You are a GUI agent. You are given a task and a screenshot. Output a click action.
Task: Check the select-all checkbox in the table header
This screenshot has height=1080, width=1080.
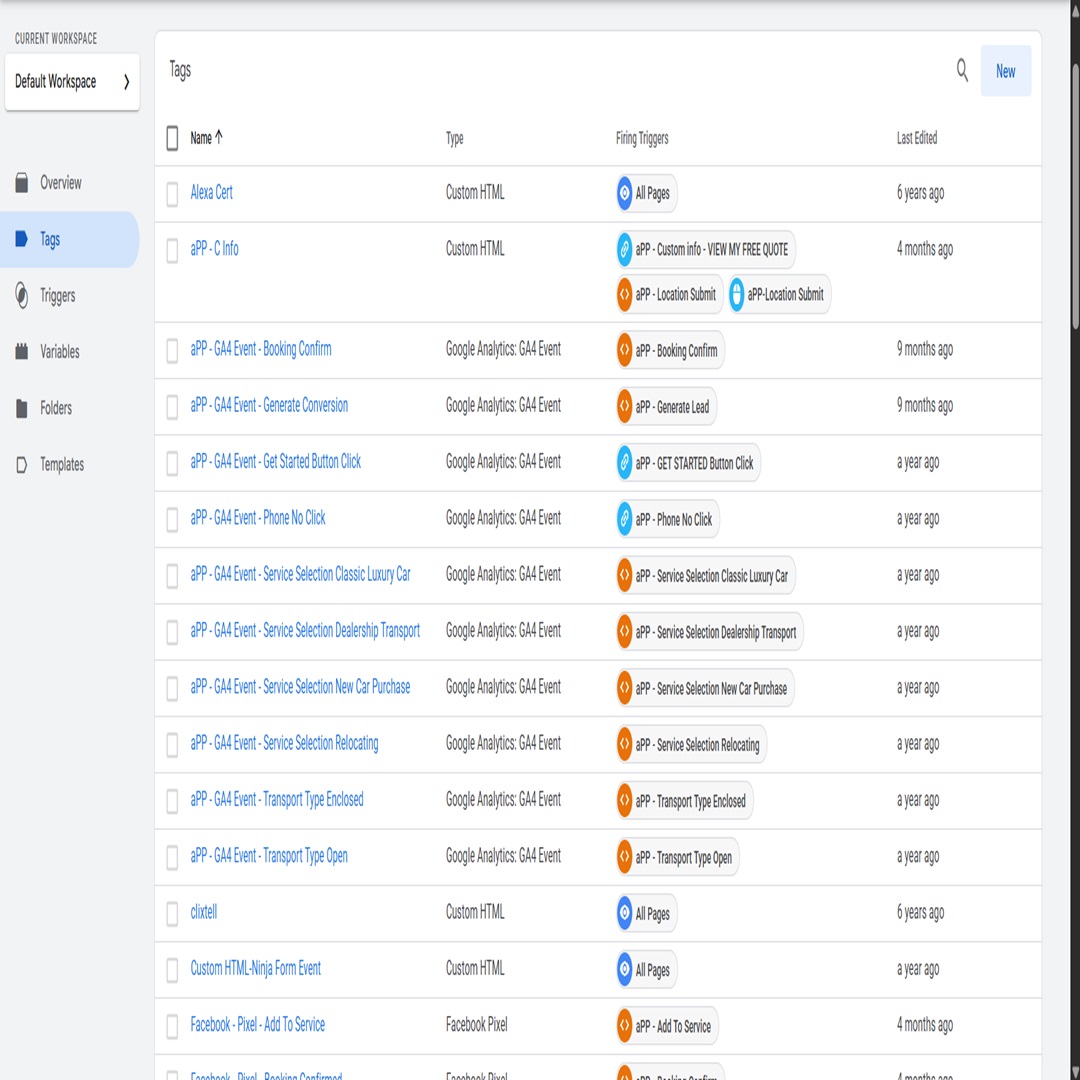(172, 138)
